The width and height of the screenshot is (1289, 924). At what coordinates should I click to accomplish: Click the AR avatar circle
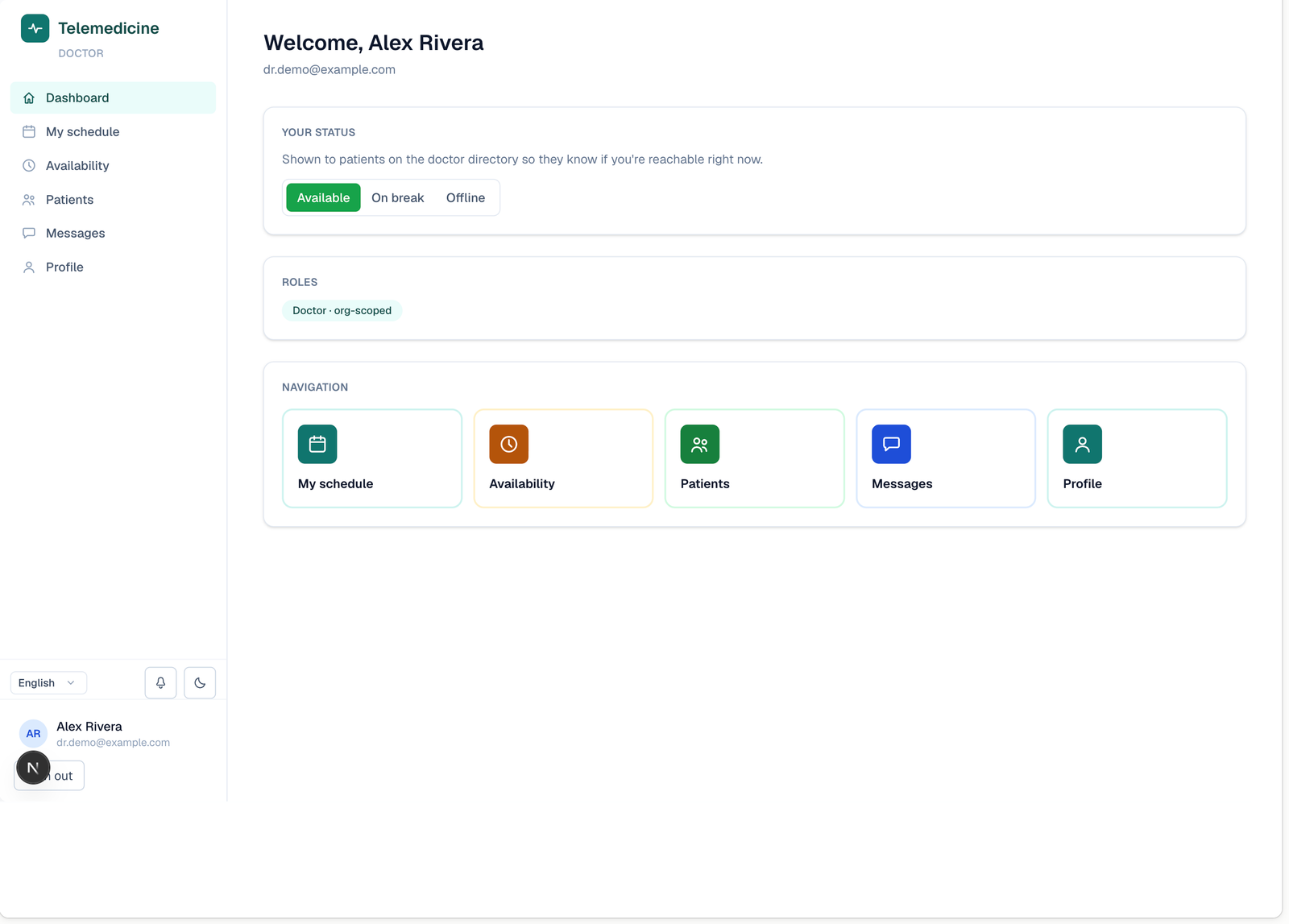[x=33, y=733]
